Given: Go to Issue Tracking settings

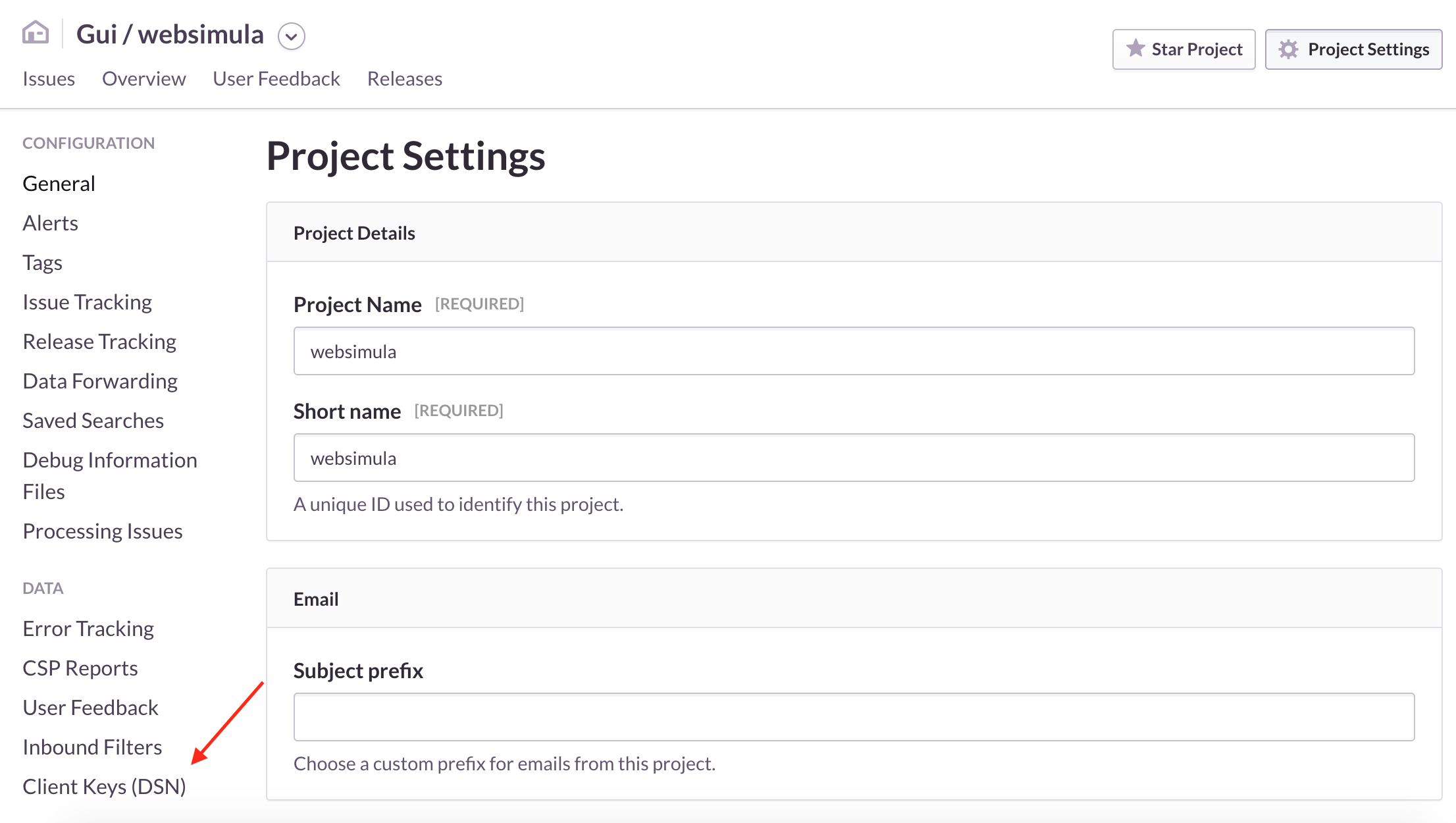Looking at the screenshot, I should tap(88, 302).
